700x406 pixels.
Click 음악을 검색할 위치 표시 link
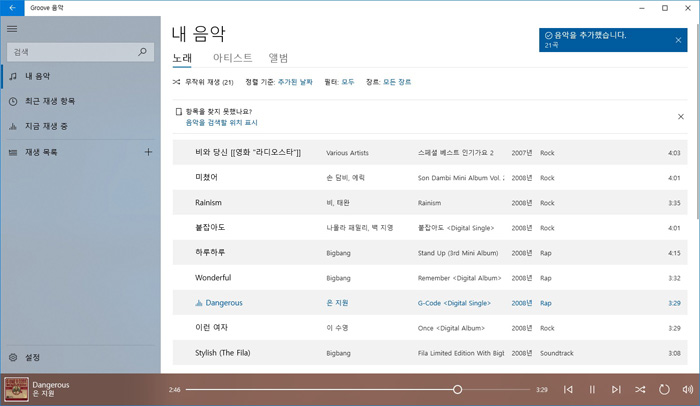[x=221, y=123]
